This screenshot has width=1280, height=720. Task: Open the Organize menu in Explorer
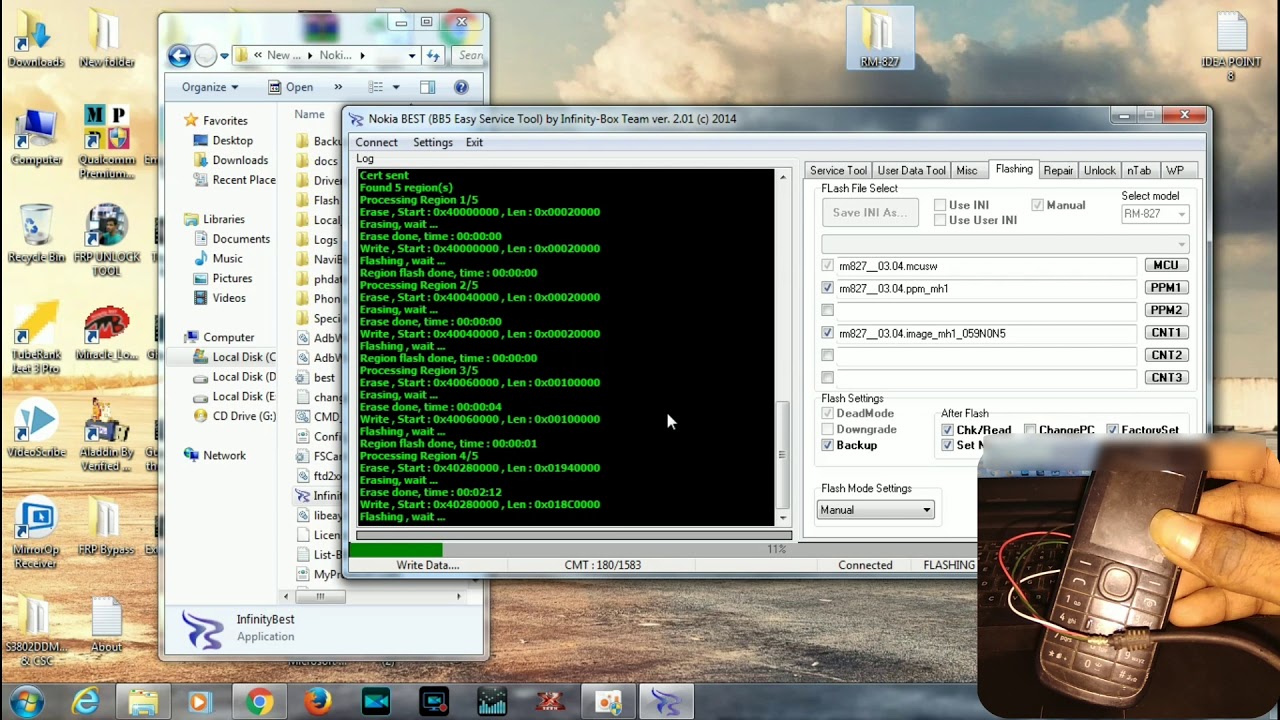click(210, 87)
